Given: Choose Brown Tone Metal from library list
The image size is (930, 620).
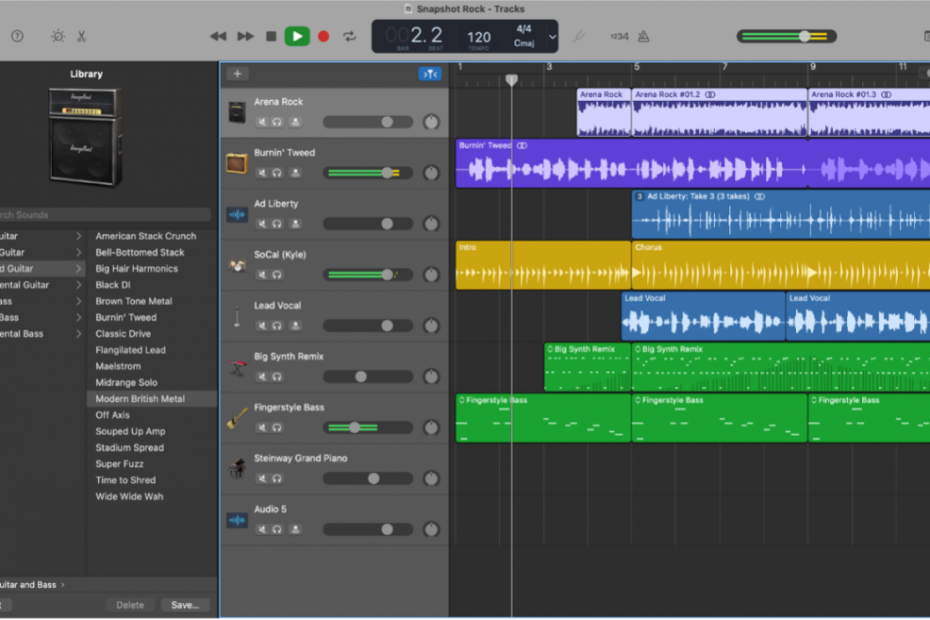Looking at the screenshot, I should tap(134, 301).
